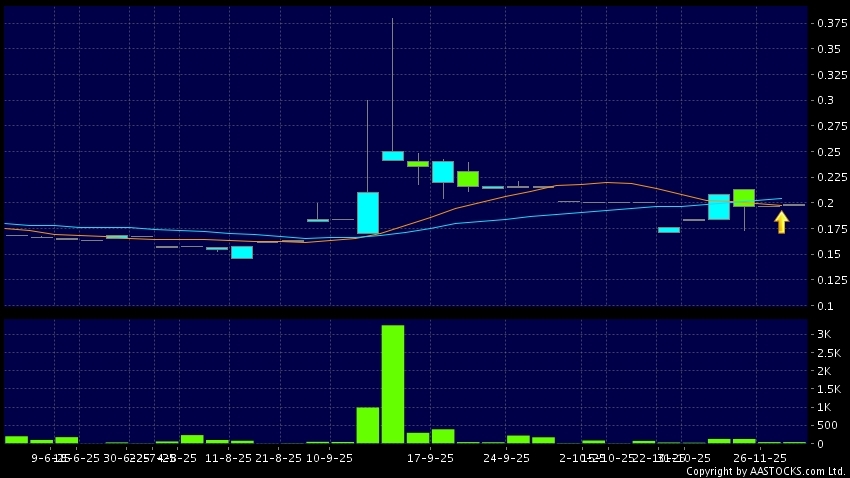Click the orange moving average line's peak
This screenshot has height=478, width=850.
click(x=606, y=182)
